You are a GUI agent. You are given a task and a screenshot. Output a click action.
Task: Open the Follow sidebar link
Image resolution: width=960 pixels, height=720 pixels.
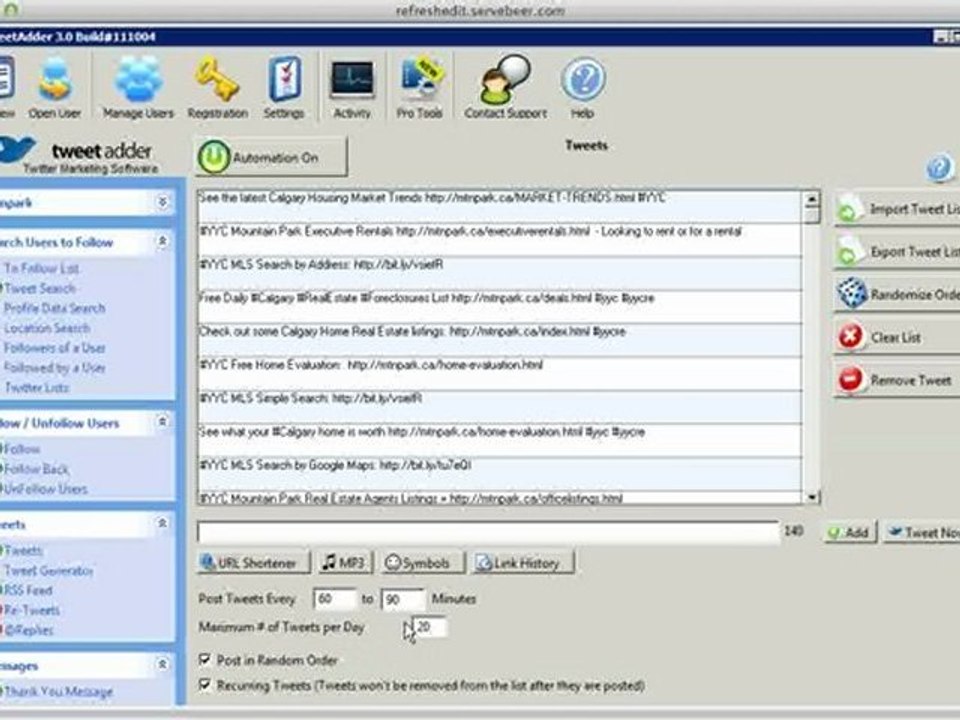pyautogui.click(x=22, y=449)
